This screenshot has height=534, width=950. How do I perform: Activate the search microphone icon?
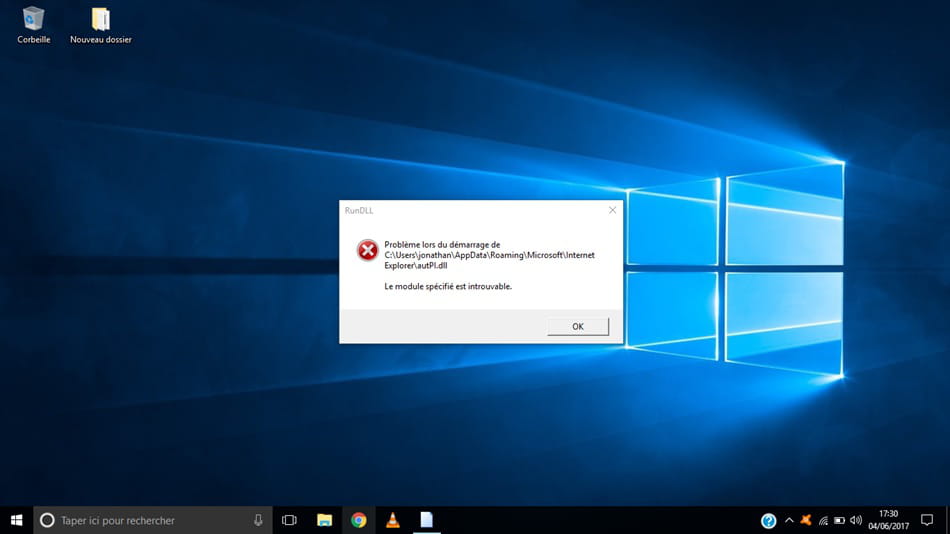coord(258,520)
